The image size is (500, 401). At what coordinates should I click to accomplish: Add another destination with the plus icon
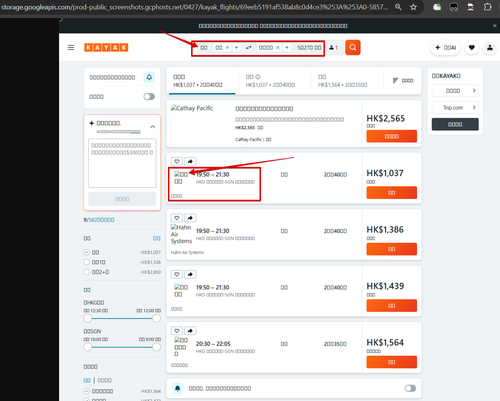click(287, 48)
